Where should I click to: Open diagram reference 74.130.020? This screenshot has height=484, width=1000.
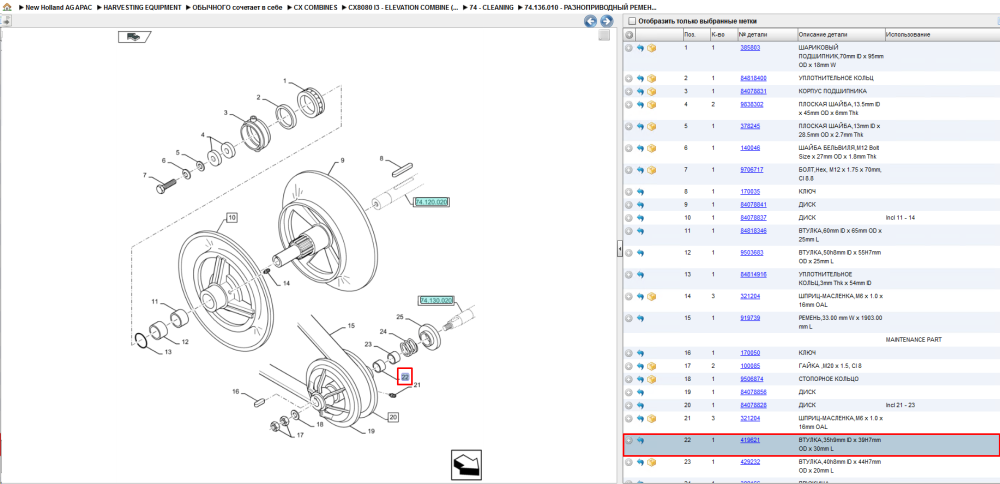(x=436, y=300)
